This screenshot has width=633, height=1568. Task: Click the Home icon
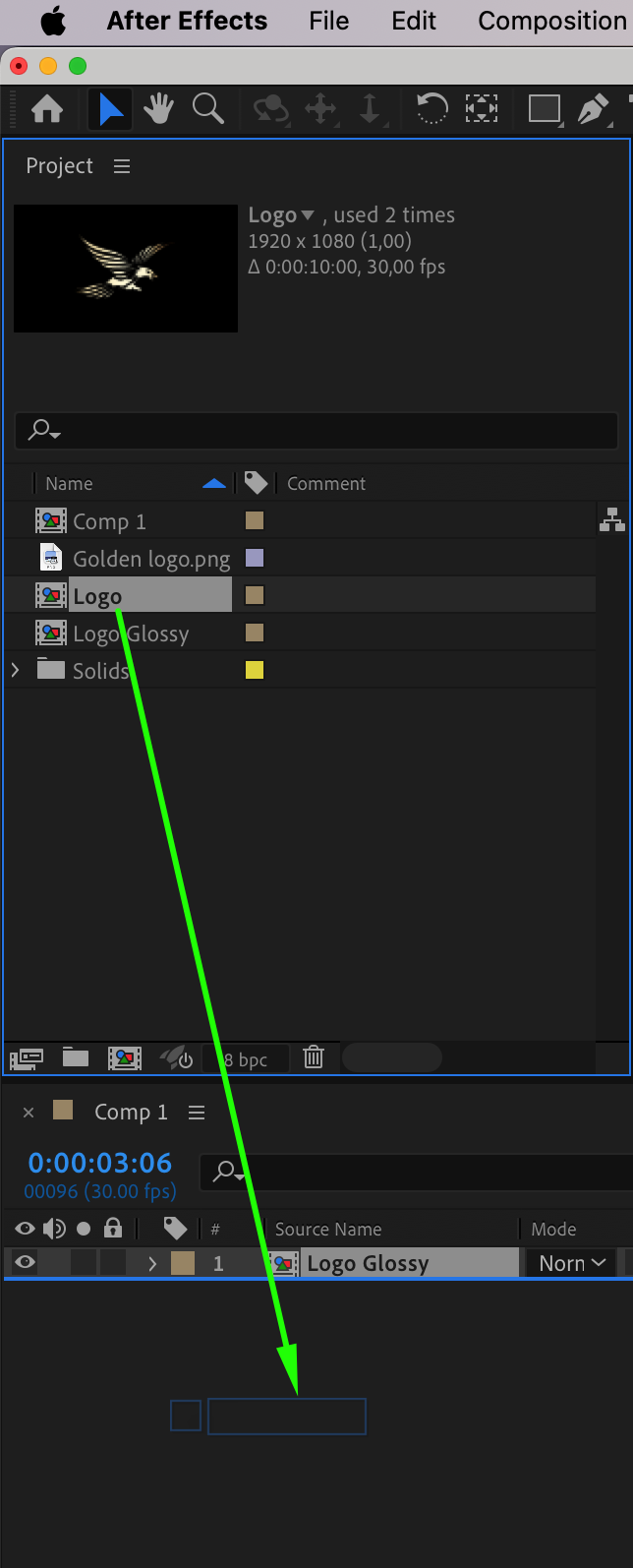(x=47, y=109)
